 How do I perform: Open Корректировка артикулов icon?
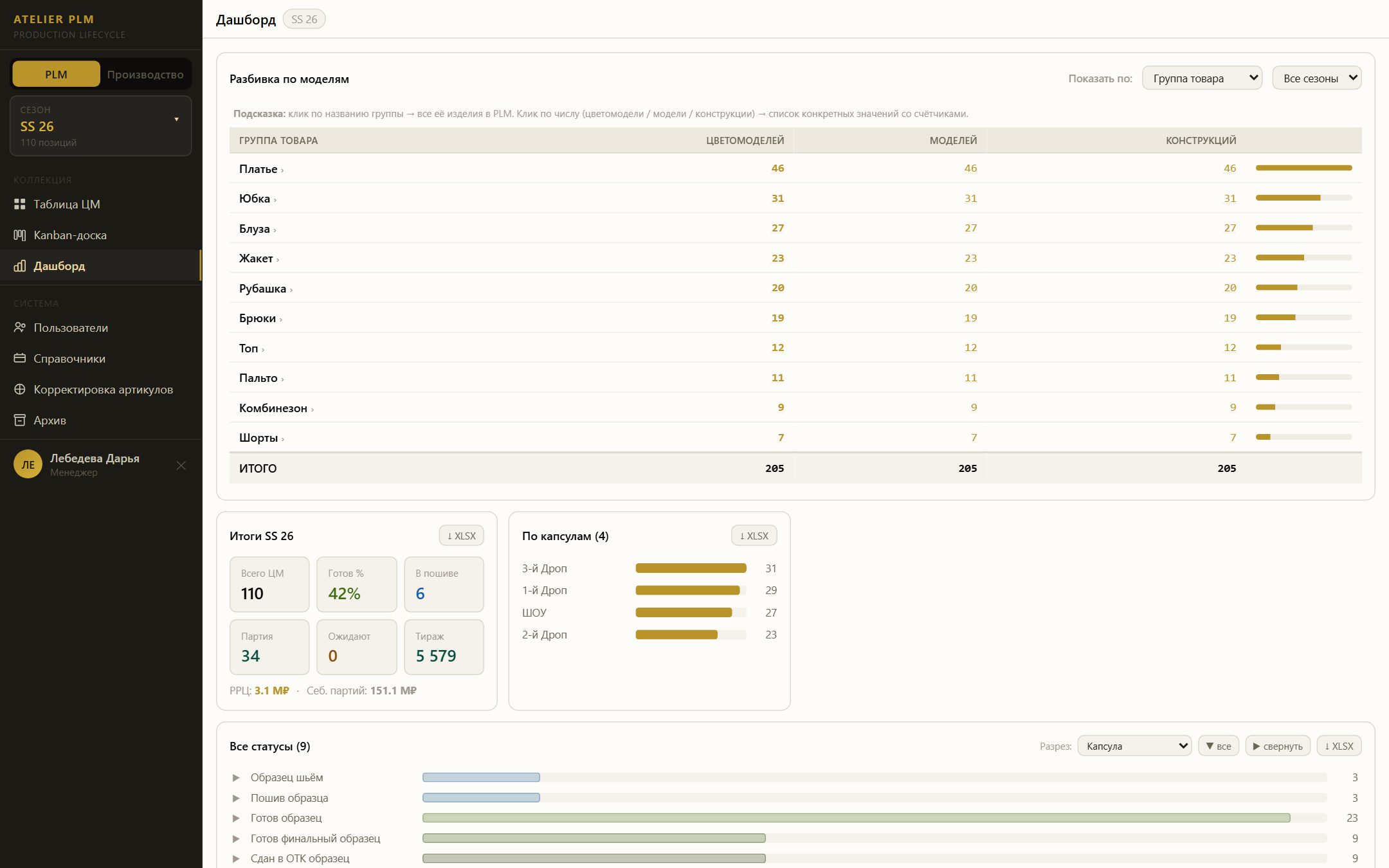coord(20,390)
